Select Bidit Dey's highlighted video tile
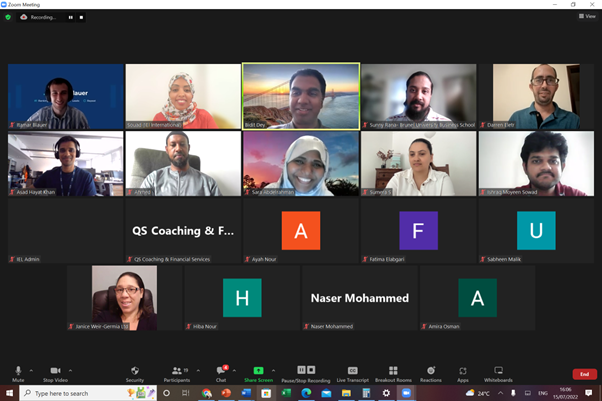This screenshot has height=401, width=602. (x=301, y=96)
